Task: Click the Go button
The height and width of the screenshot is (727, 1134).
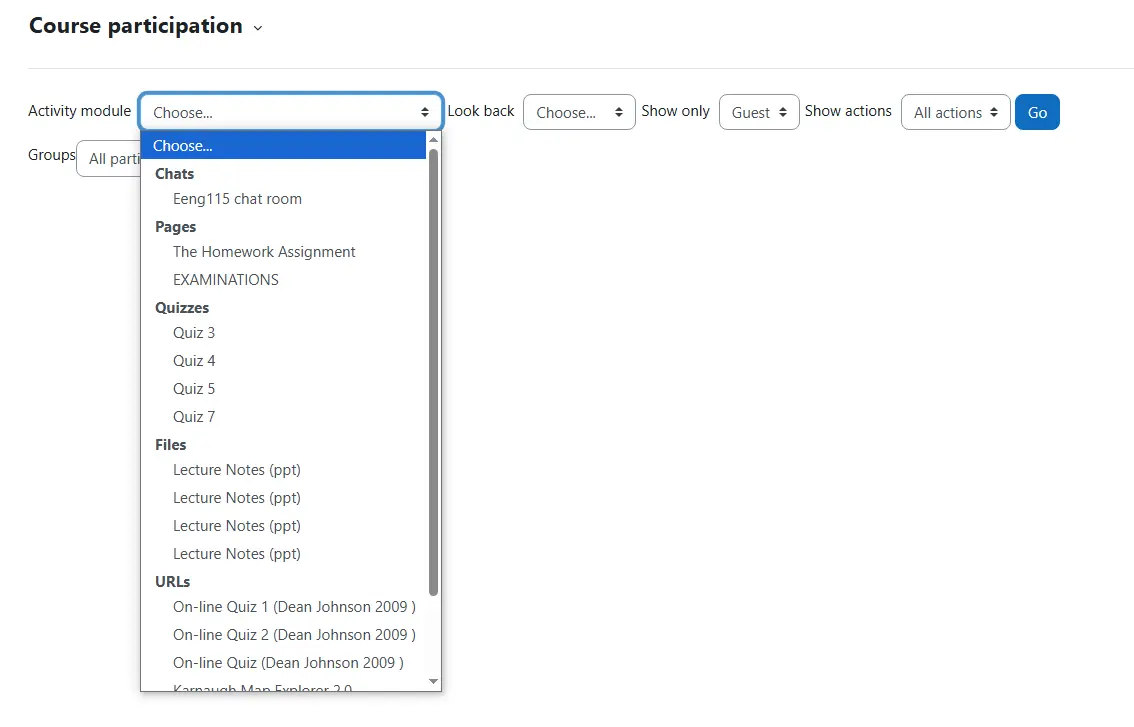Action: point(1037,112)
